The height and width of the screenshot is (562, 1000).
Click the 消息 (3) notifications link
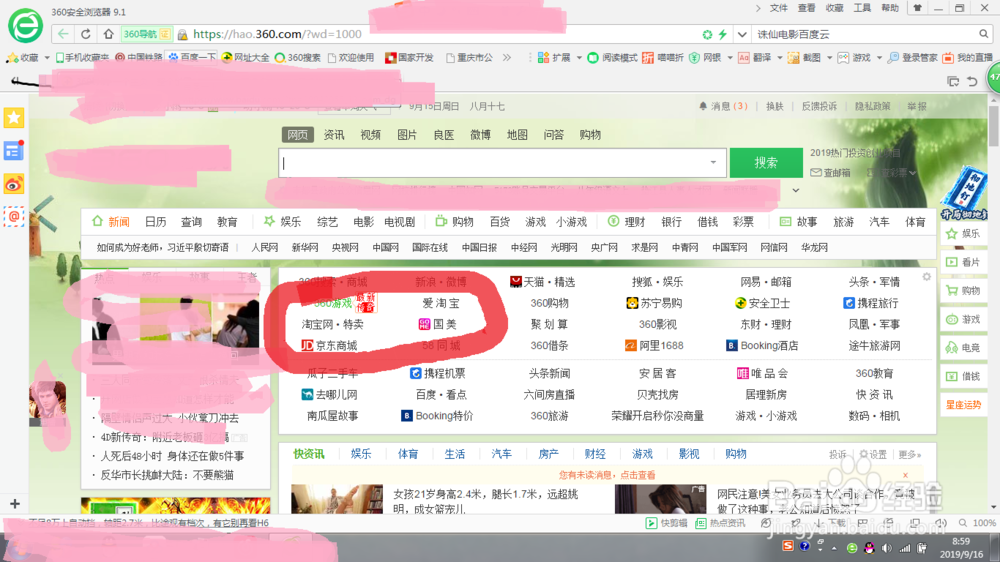723,106
